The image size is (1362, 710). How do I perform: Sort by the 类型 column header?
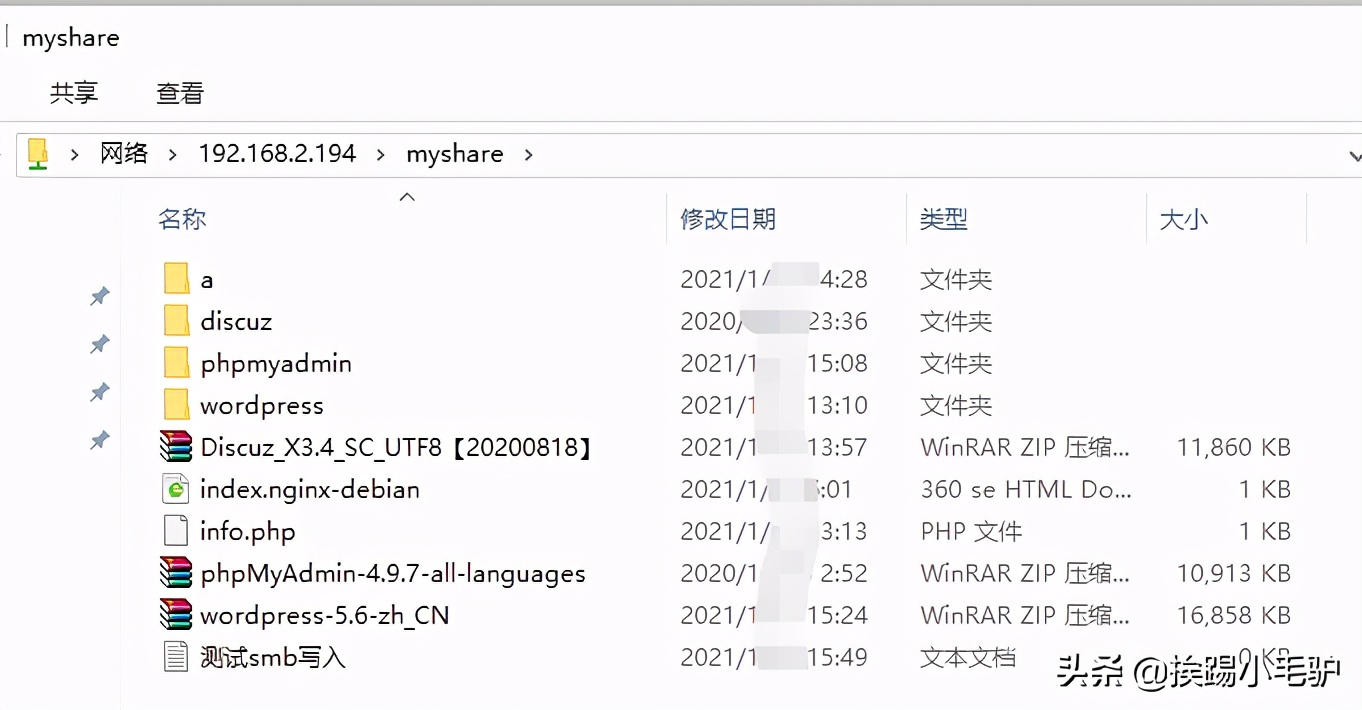(944, 219)
